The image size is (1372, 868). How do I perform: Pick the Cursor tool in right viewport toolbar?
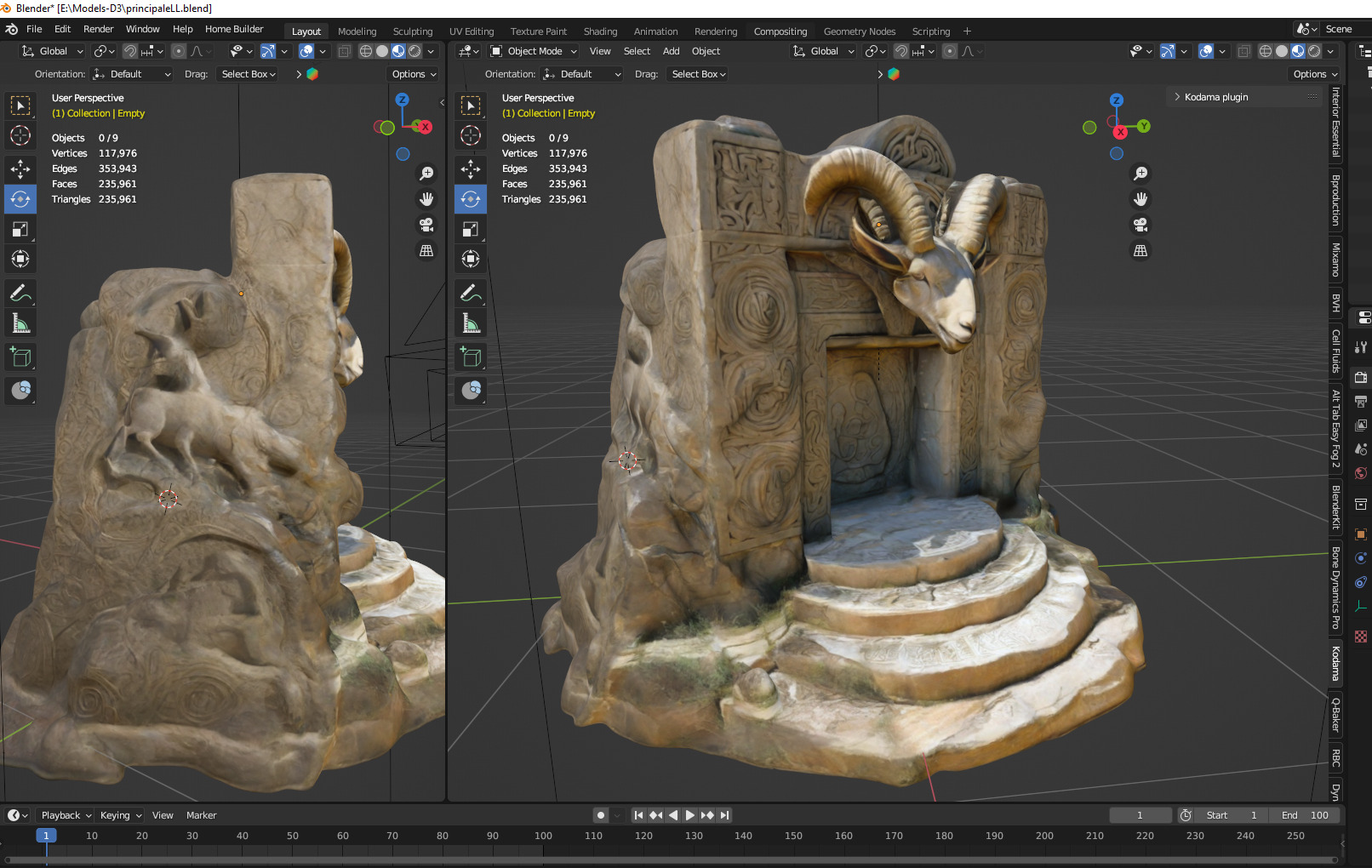pos(471,135)
